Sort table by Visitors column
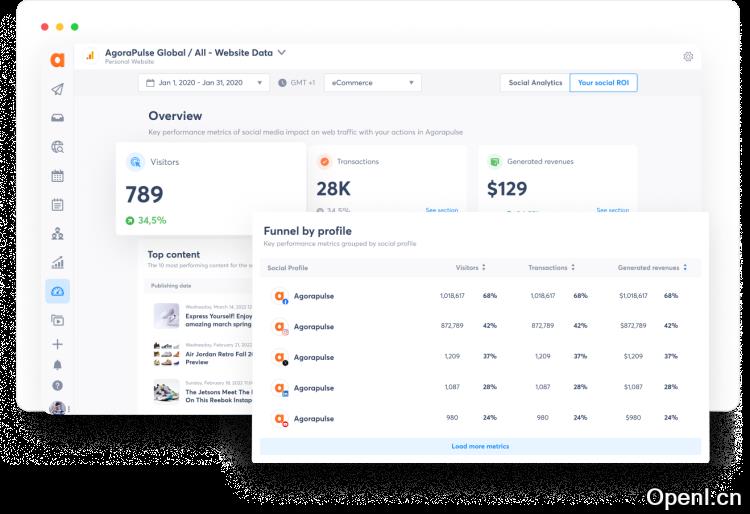 point(470,268)
